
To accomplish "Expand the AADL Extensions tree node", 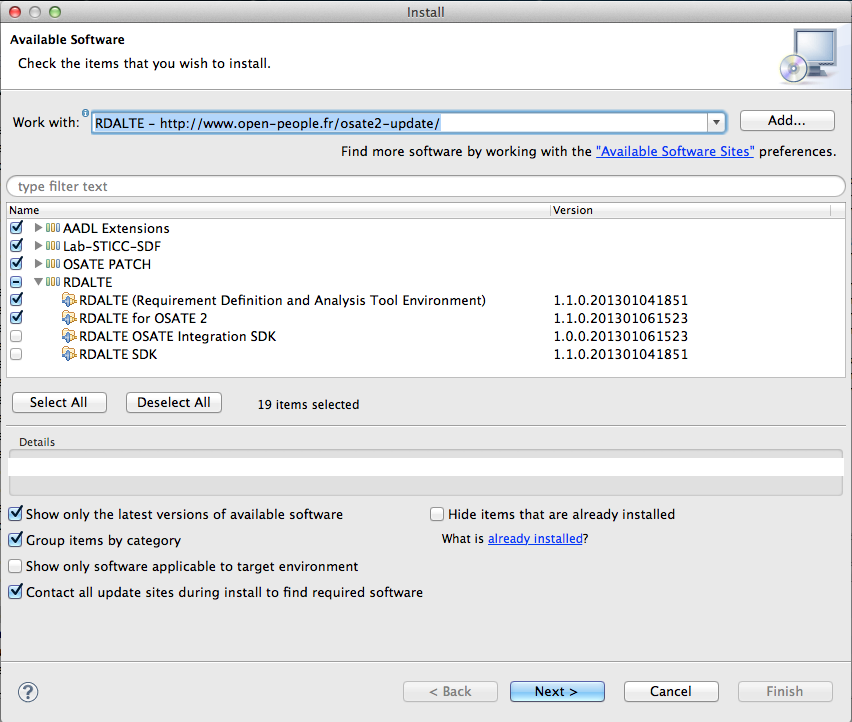I will (38, 227).
